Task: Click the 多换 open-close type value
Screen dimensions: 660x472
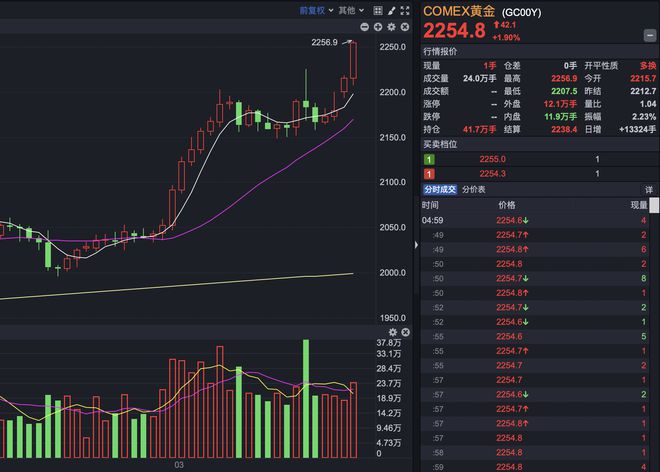Action: click(x=648, y=66)
